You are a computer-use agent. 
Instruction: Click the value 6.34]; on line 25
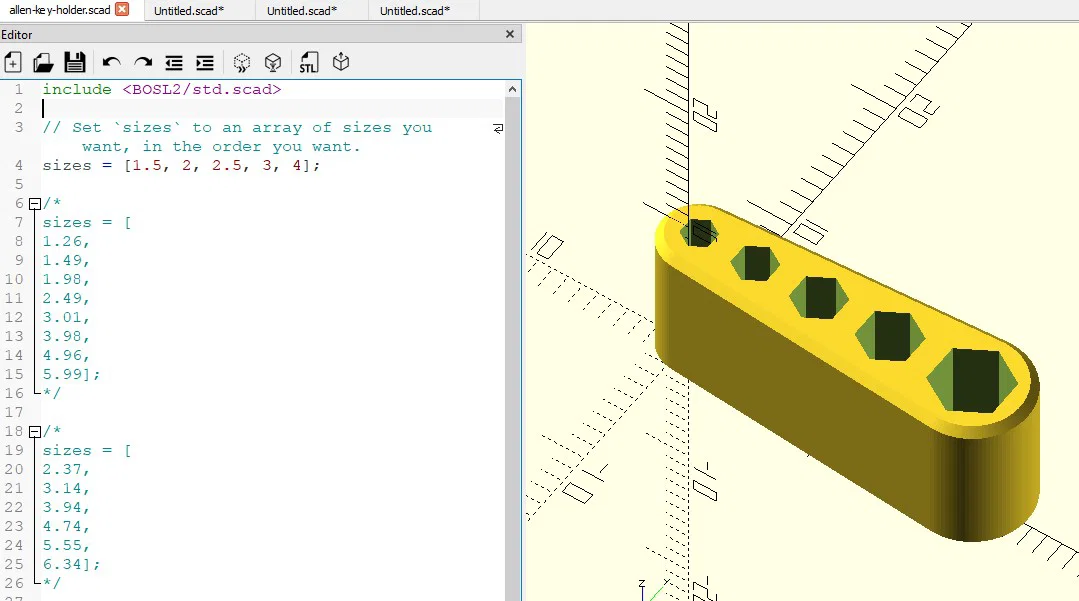tap(72, 565)
